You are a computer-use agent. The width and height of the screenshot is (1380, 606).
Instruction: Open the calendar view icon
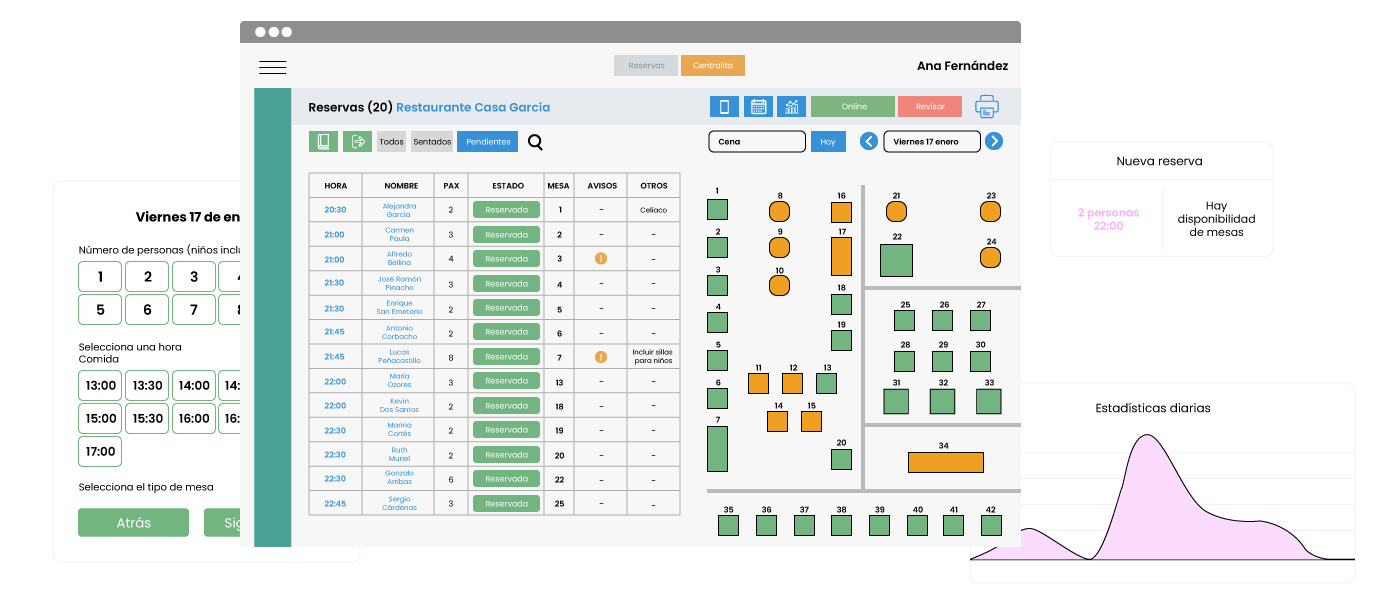758,107
